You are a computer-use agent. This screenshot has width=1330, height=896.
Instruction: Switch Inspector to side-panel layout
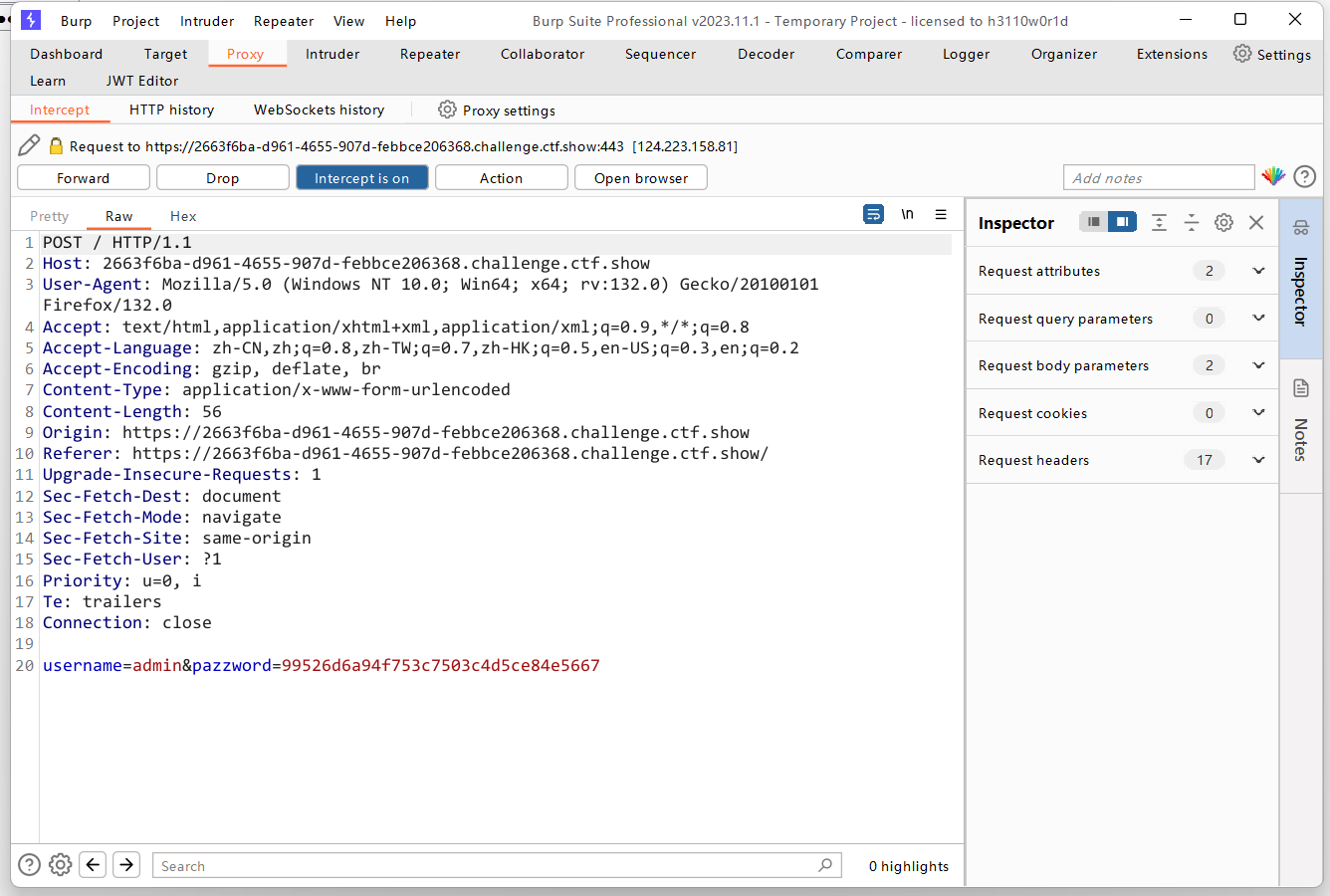coord(1122,222)
